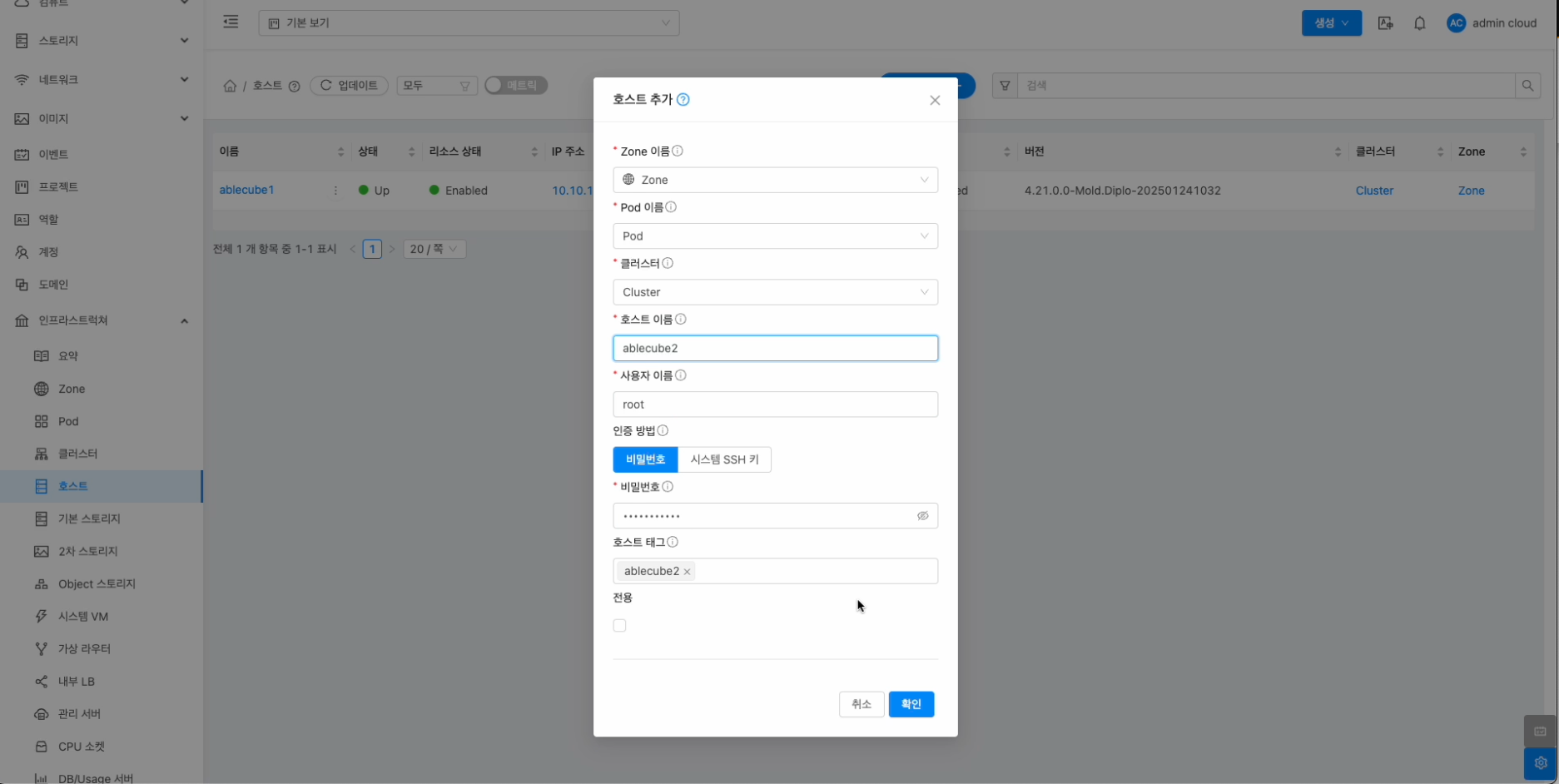The height and width of the screenshot is (784, 1559).
Task: Open the 생성 create dropdown
Action: coord(1331,23)
